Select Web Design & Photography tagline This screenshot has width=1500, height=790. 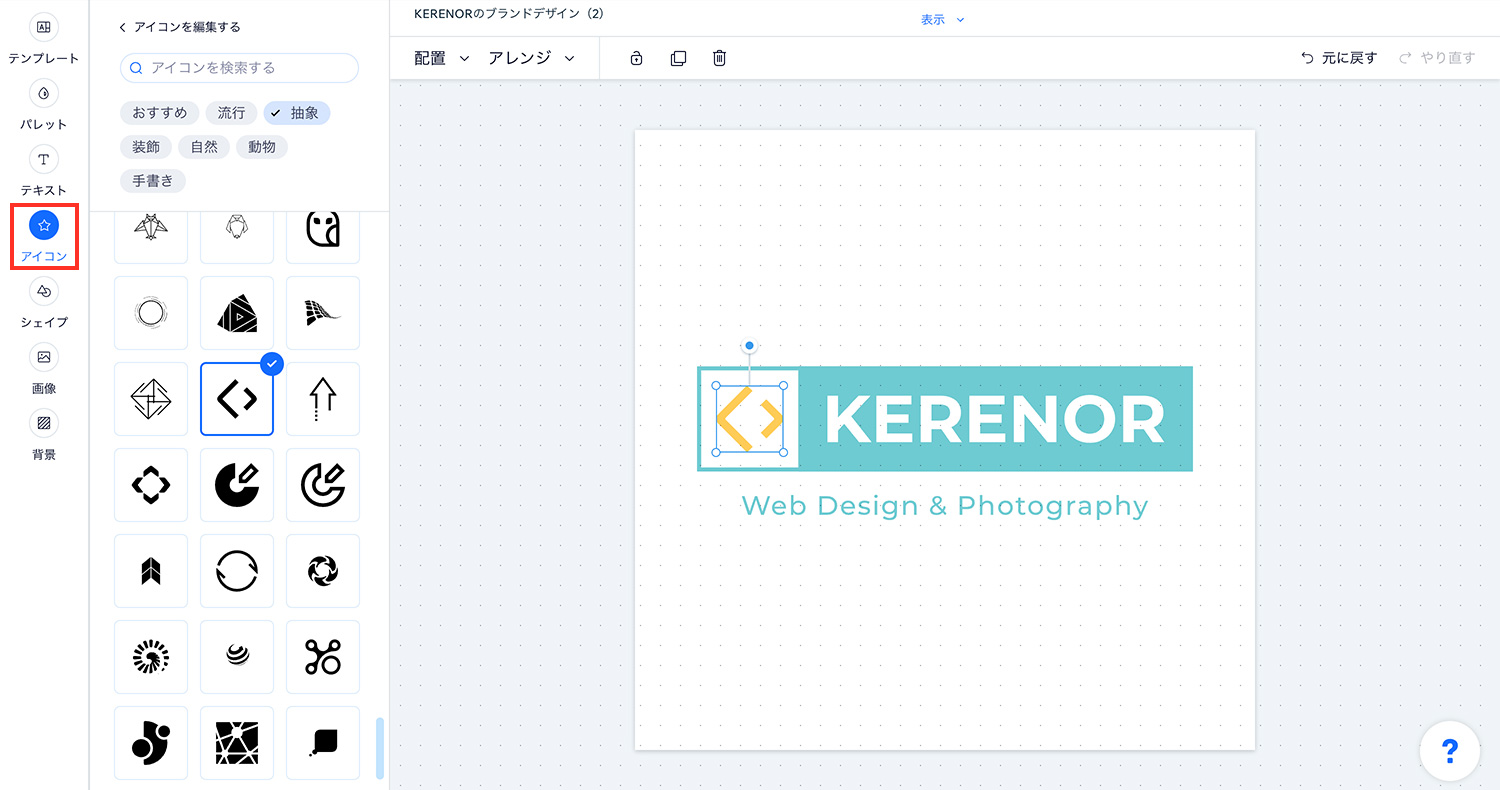945,506
